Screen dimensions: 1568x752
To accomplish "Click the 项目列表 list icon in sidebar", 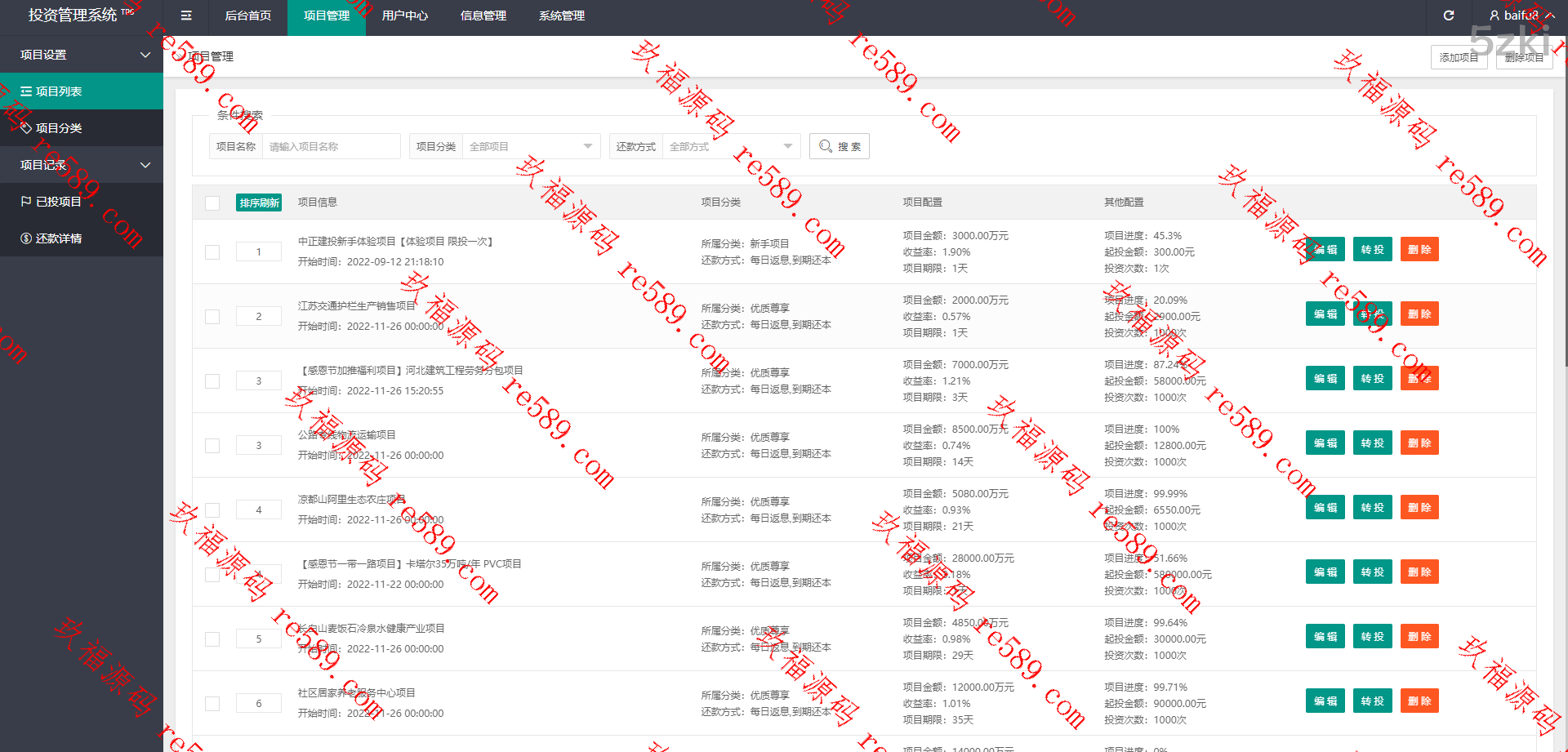I will (26, 91).
